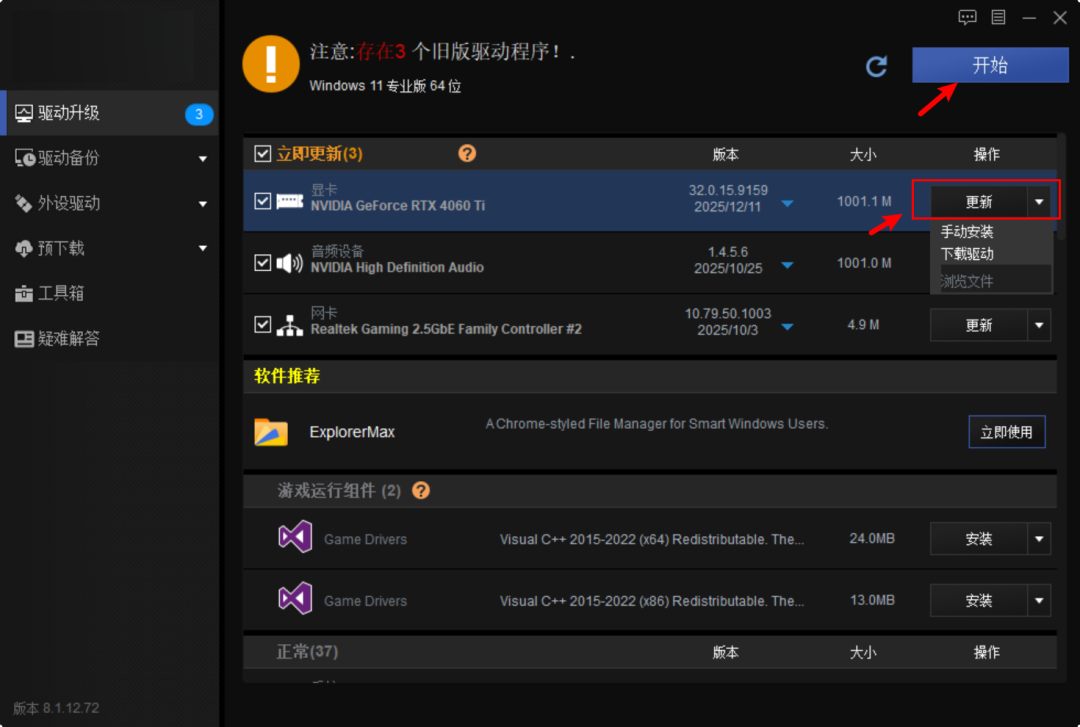The width and height of the screenshot is (1080, 727).
Task: Open version dropdown for 1.4.5.6
Action: click(x=787, y=265)
